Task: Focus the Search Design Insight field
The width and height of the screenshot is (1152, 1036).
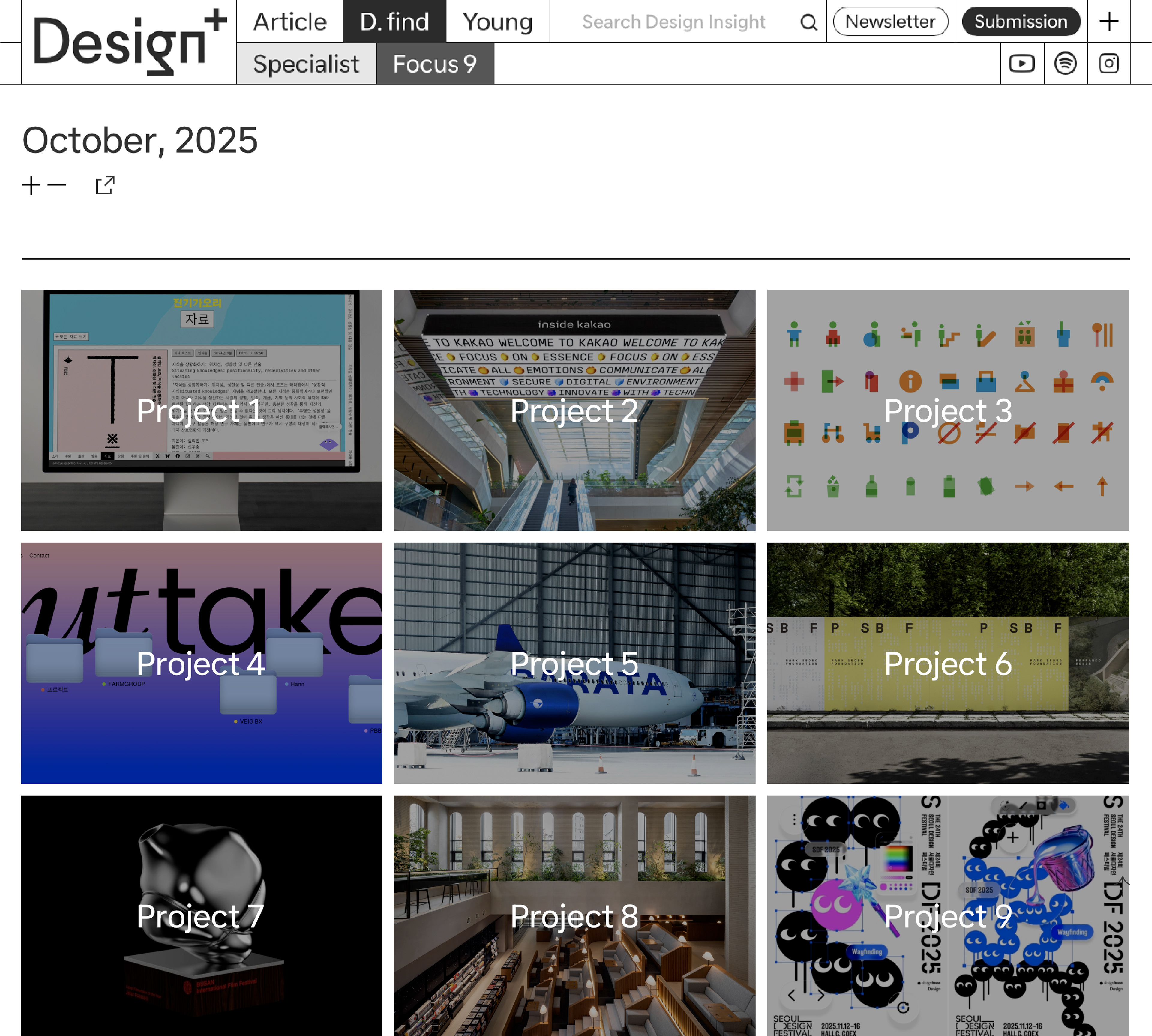Action: click(x=673, y=22)
